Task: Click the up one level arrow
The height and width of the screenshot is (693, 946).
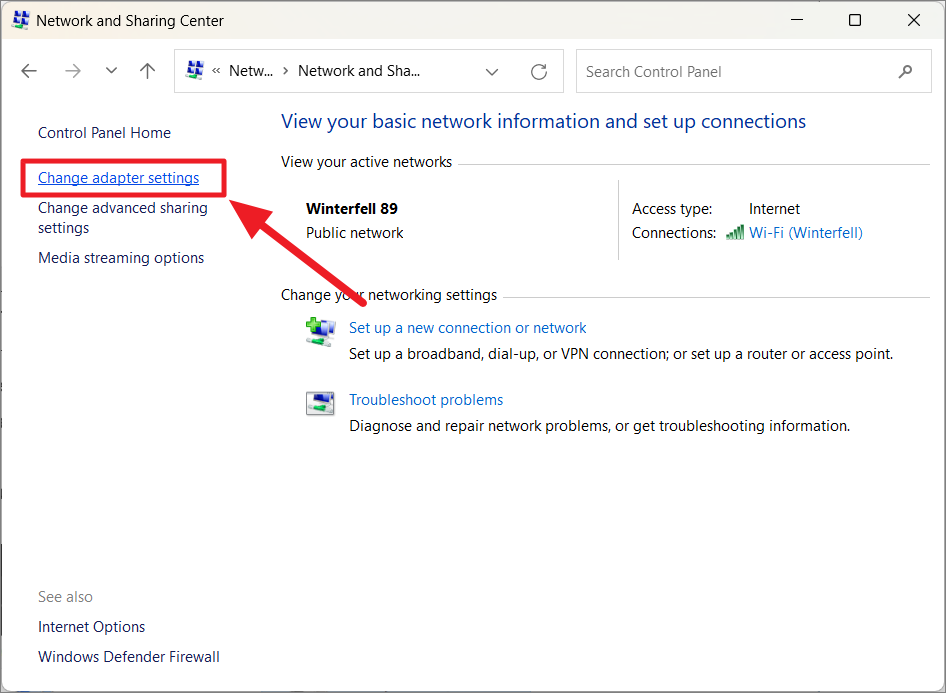Action: (x=148, y=70)
